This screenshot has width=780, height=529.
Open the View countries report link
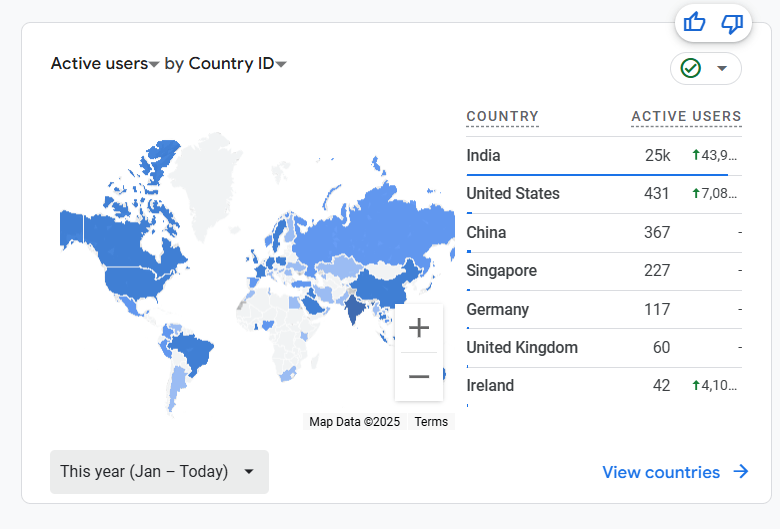pos(661,472)
